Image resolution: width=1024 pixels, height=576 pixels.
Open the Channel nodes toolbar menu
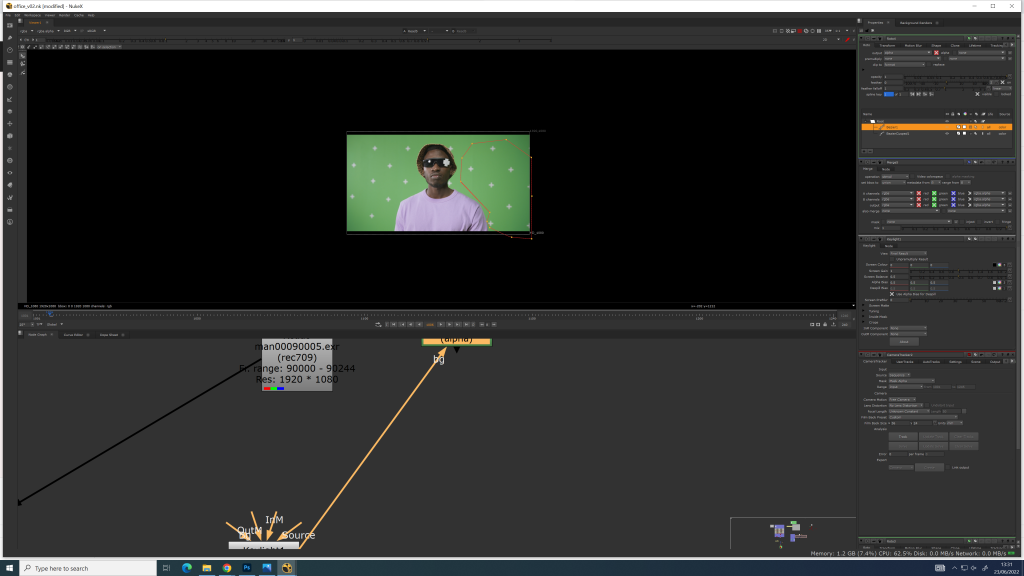[x=10, y=62]
